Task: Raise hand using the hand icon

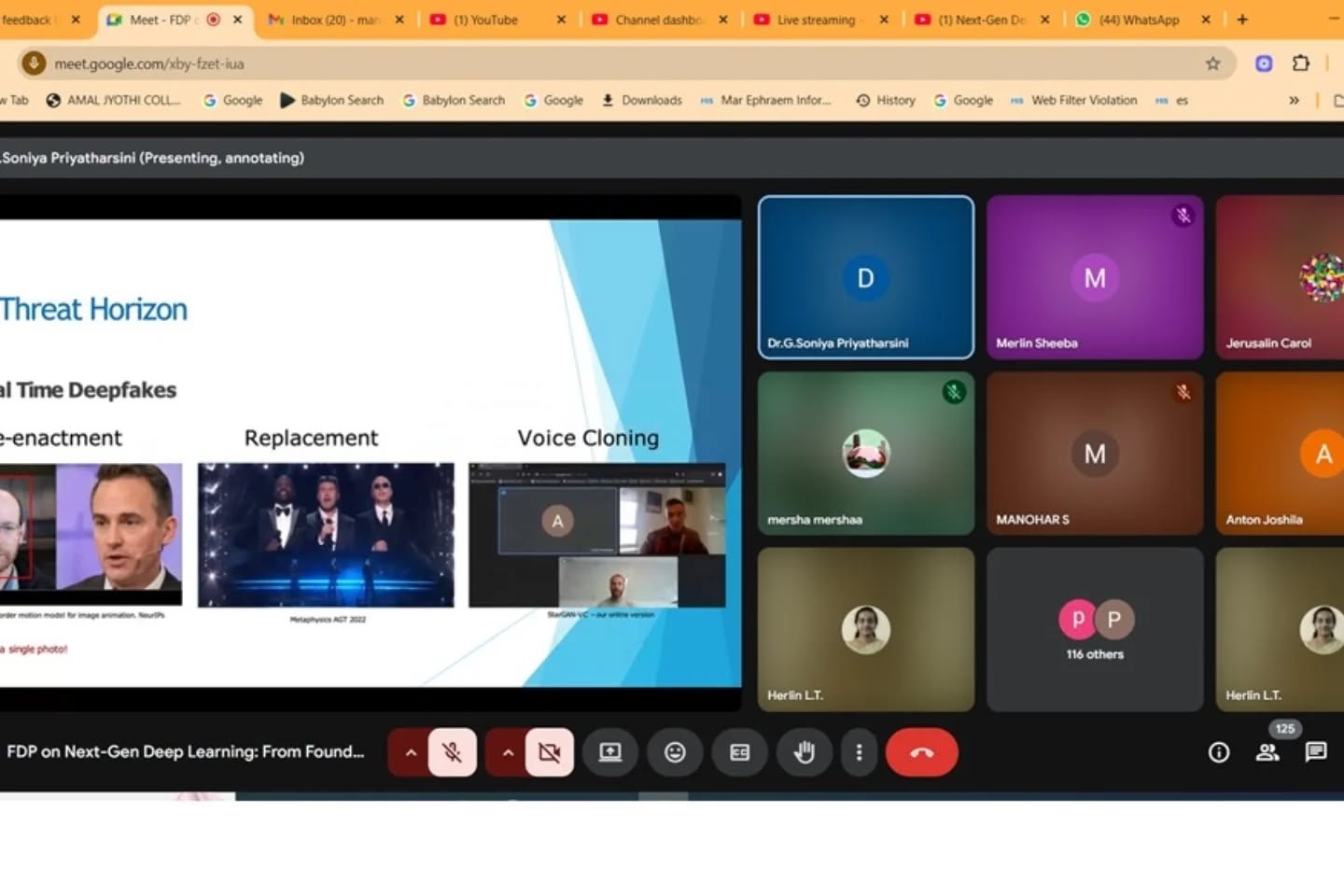Action: tap(804, 752)
